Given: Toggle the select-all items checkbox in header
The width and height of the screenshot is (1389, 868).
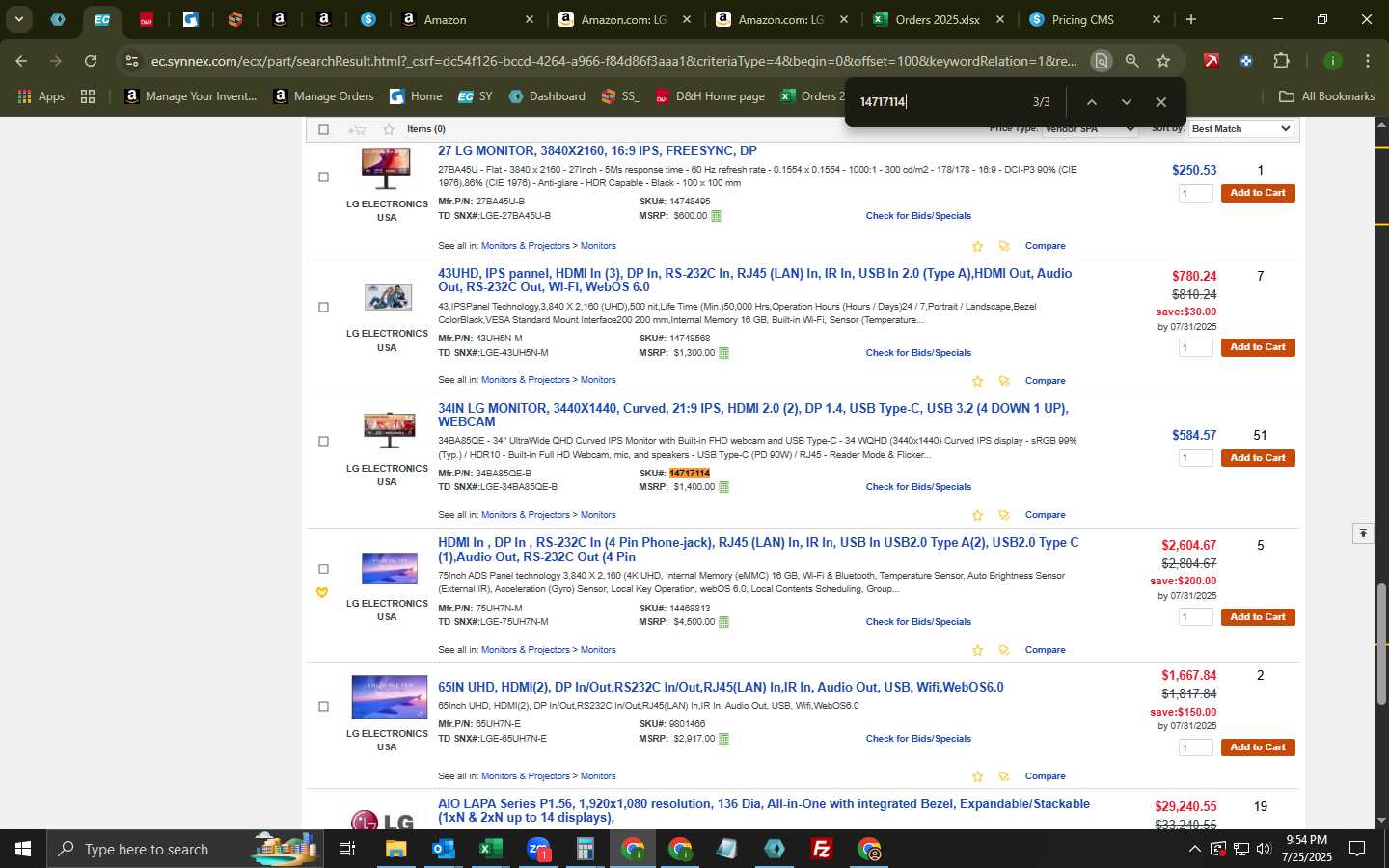Looking at the screenshot, I should (x=323, y=129).
